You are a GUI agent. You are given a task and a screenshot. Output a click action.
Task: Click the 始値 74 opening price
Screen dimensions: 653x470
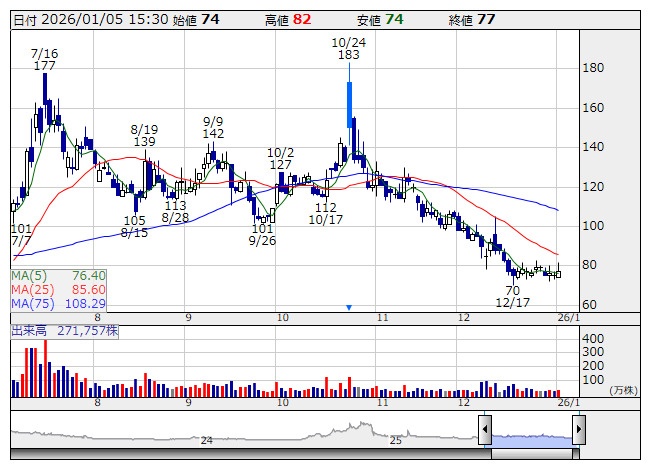pos(196,20)
